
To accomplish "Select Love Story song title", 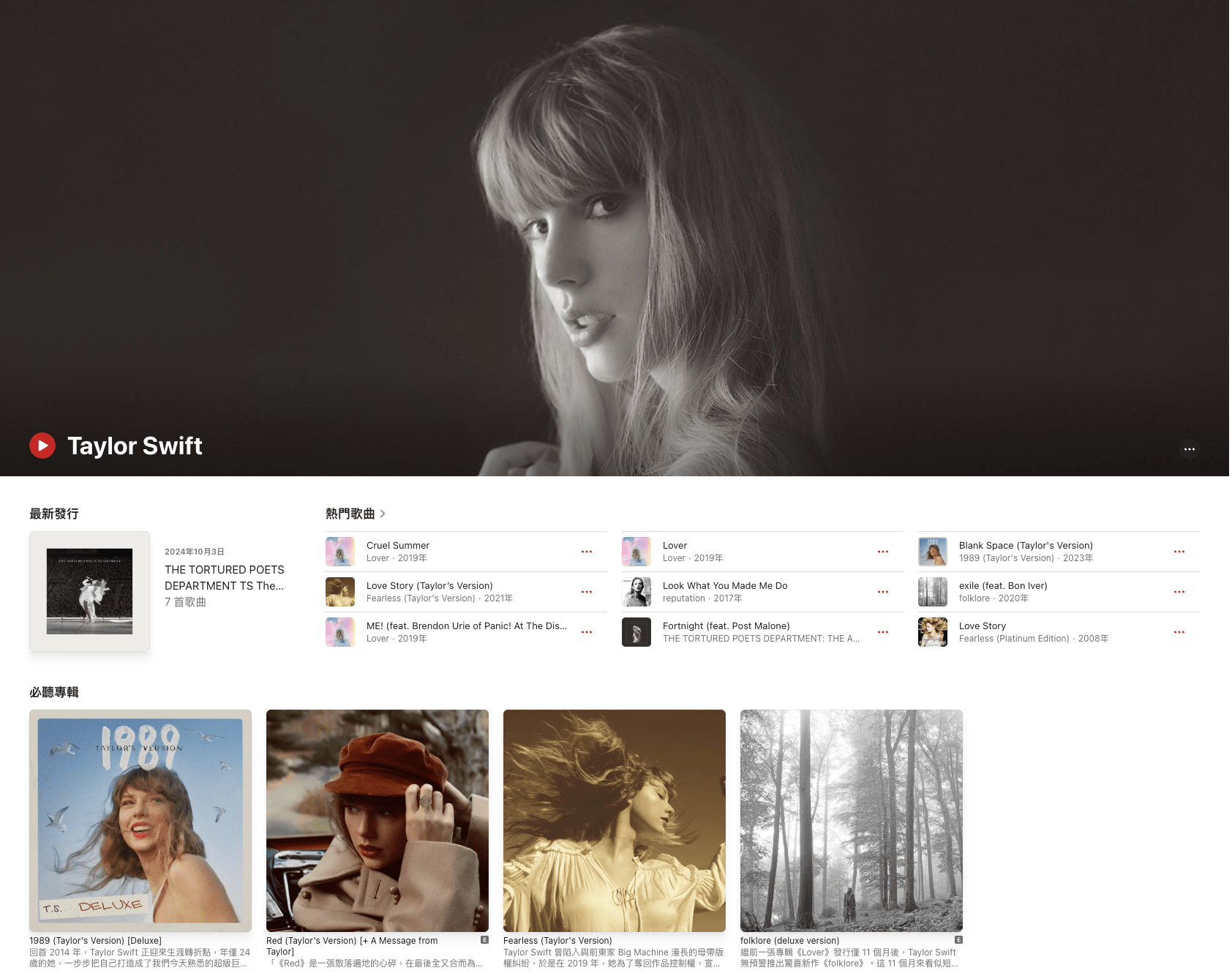I will click(983, 625).
